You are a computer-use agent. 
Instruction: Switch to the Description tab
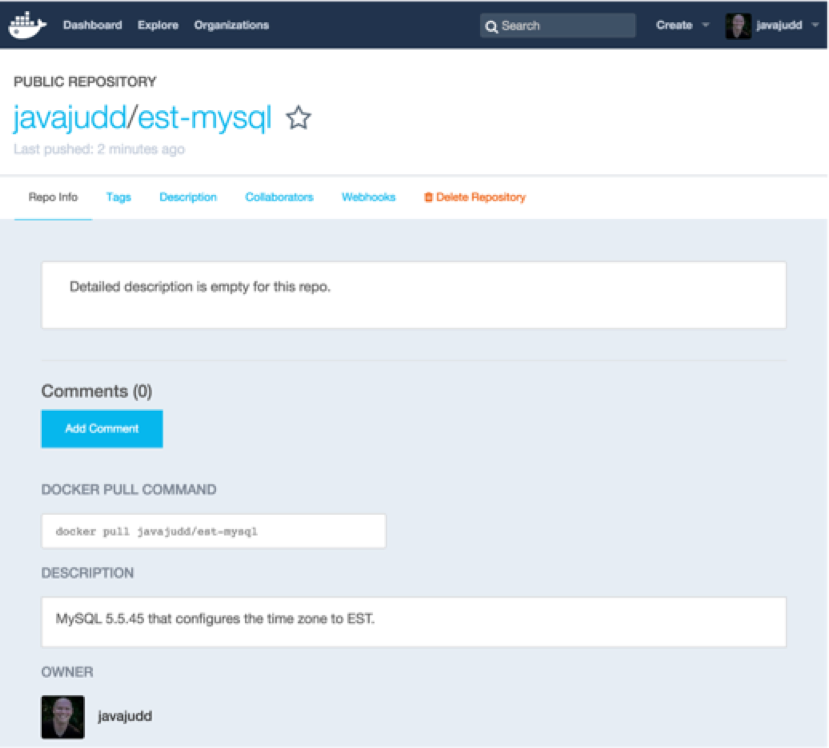point(188,197)
